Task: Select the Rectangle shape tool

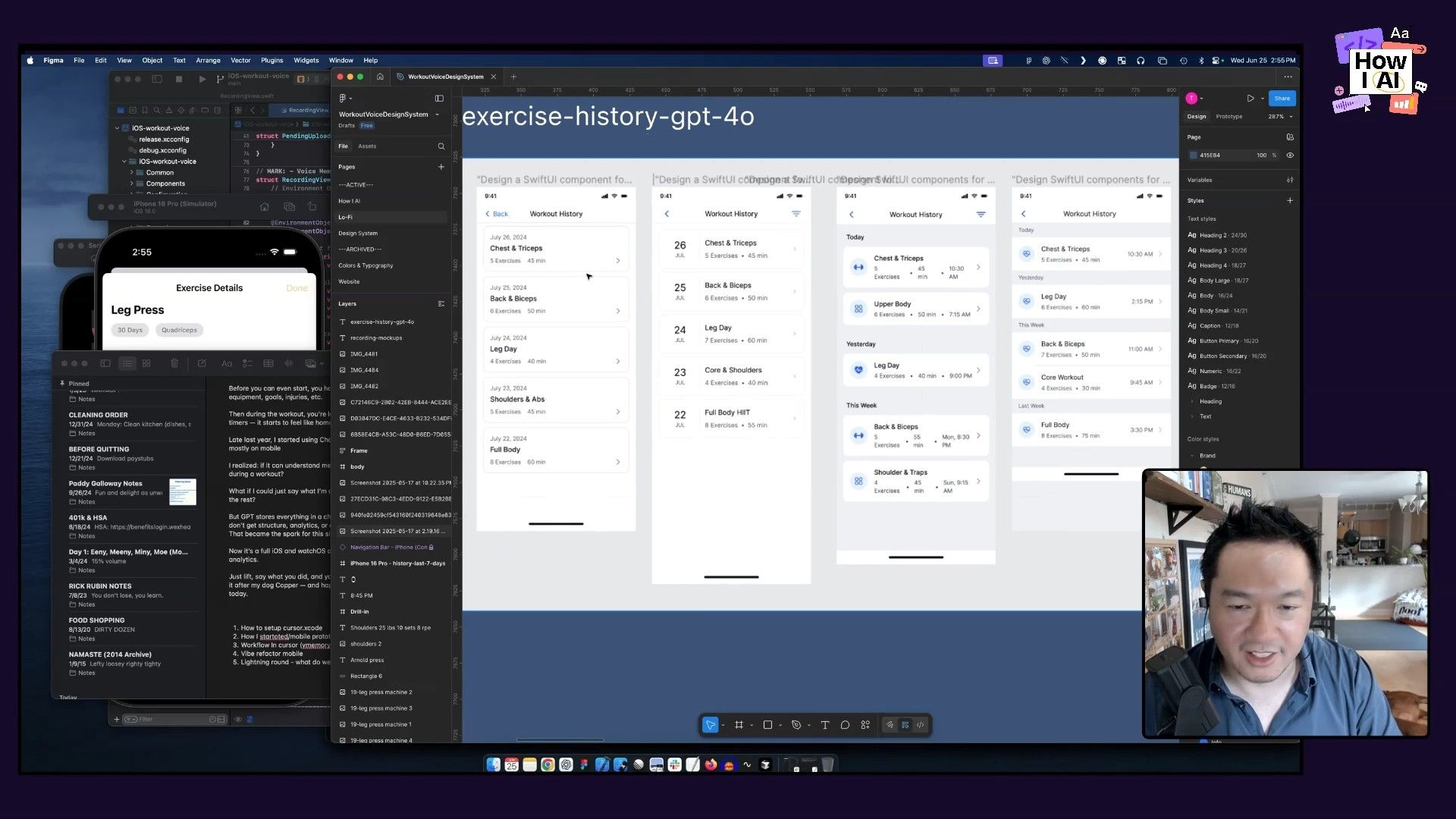Action: pos(767,725)
